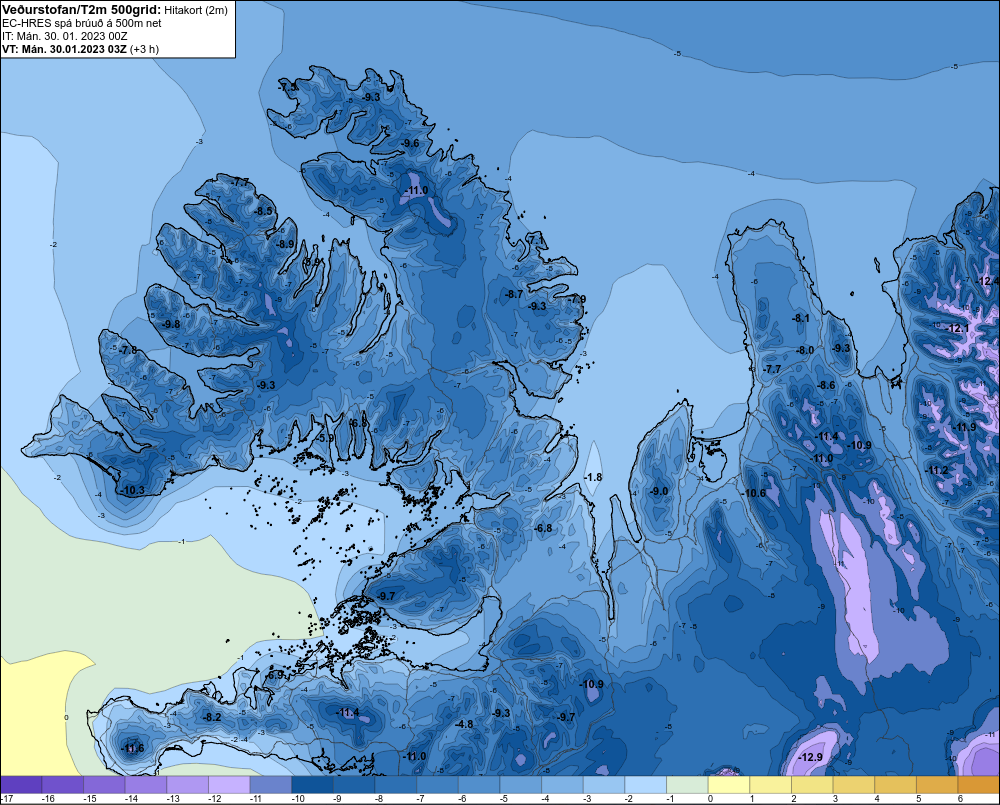Pick the legend swatch between -11 and -10

271,785
